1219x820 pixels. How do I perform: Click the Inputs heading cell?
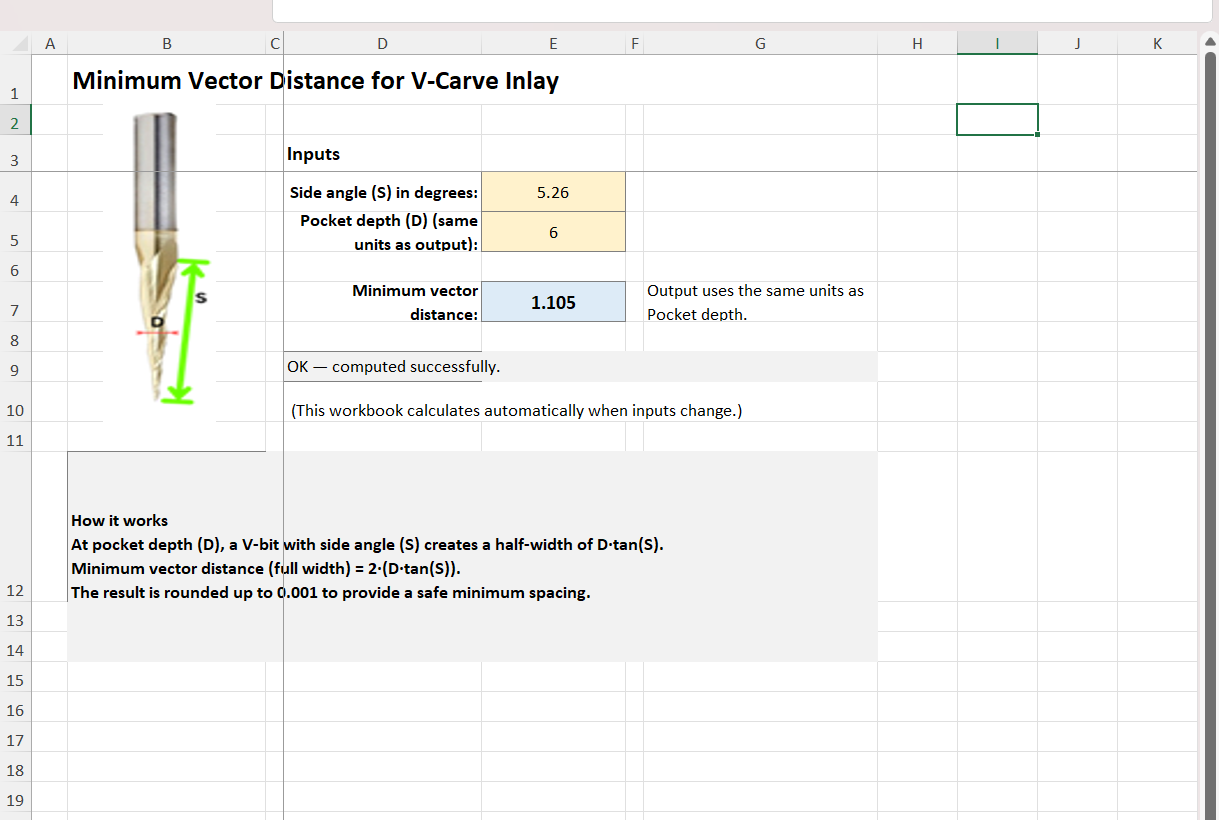point(382,154)
